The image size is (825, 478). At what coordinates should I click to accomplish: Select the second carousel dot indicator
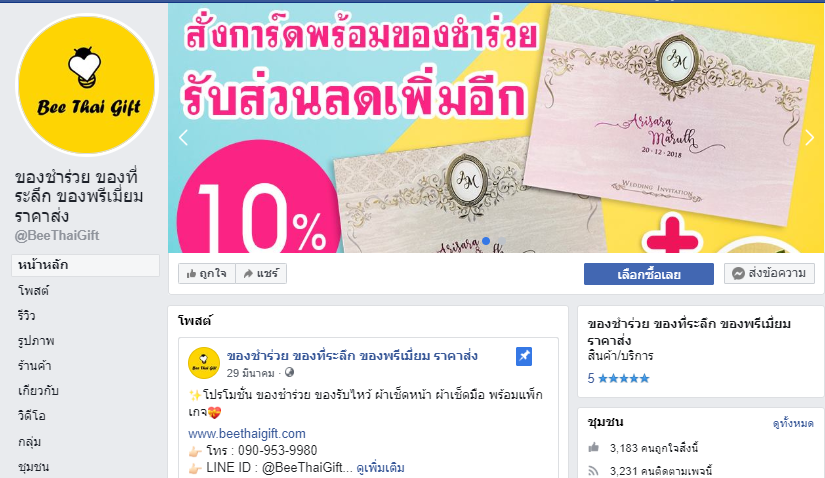(501, 241)
